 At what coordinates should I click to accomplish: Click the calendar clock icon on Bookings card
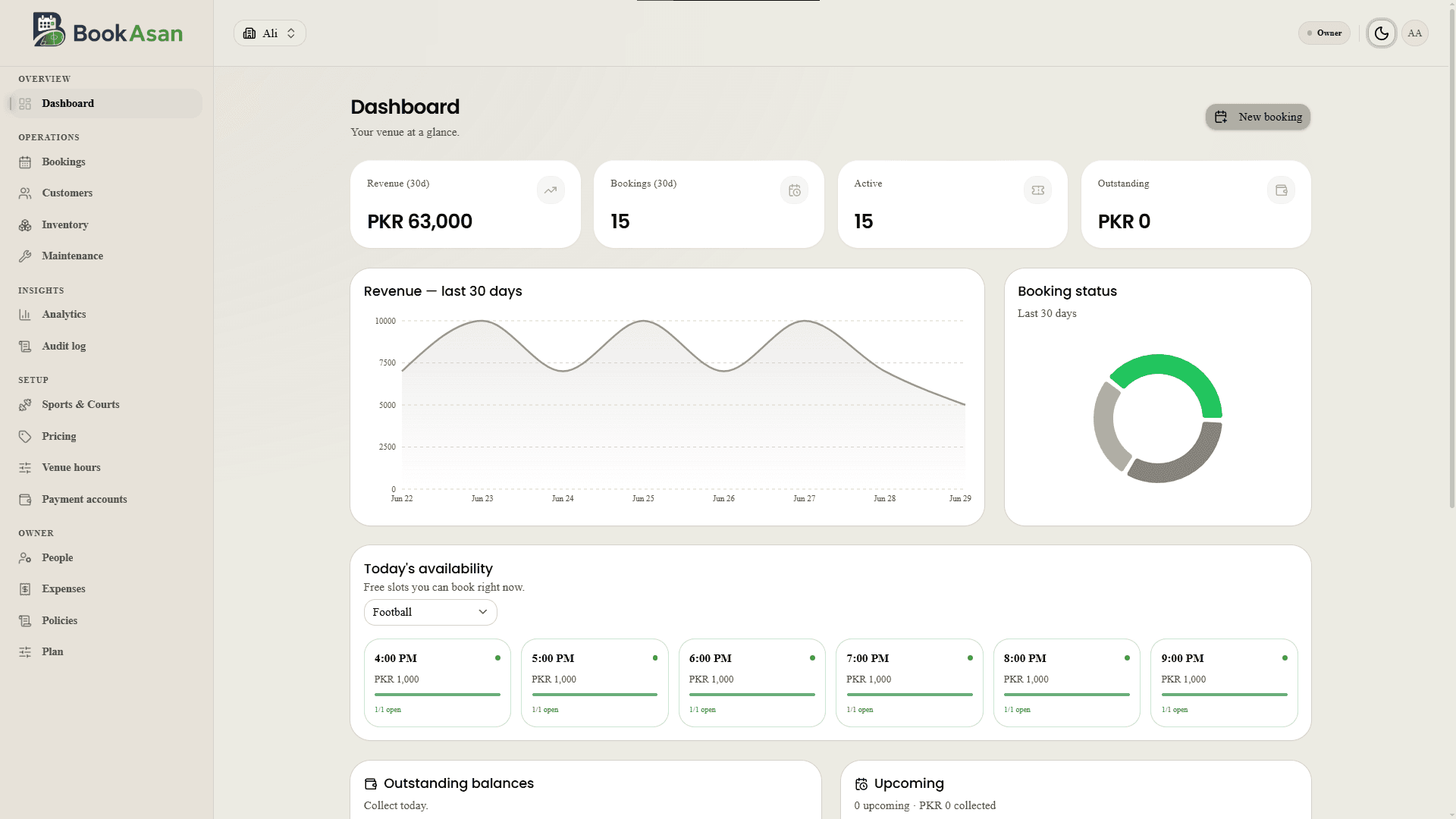(x=794, y=190)
